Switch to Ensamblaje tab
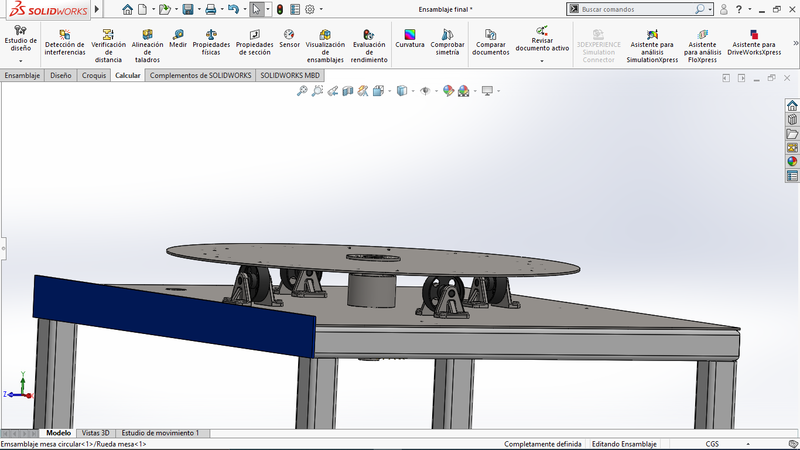Viewport: 800px width, 450px height. (x=22, y=75)
